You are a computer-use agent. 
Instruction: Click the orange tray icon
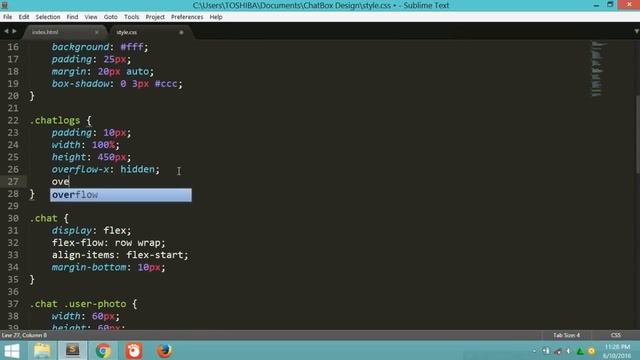tap(591, 351)
